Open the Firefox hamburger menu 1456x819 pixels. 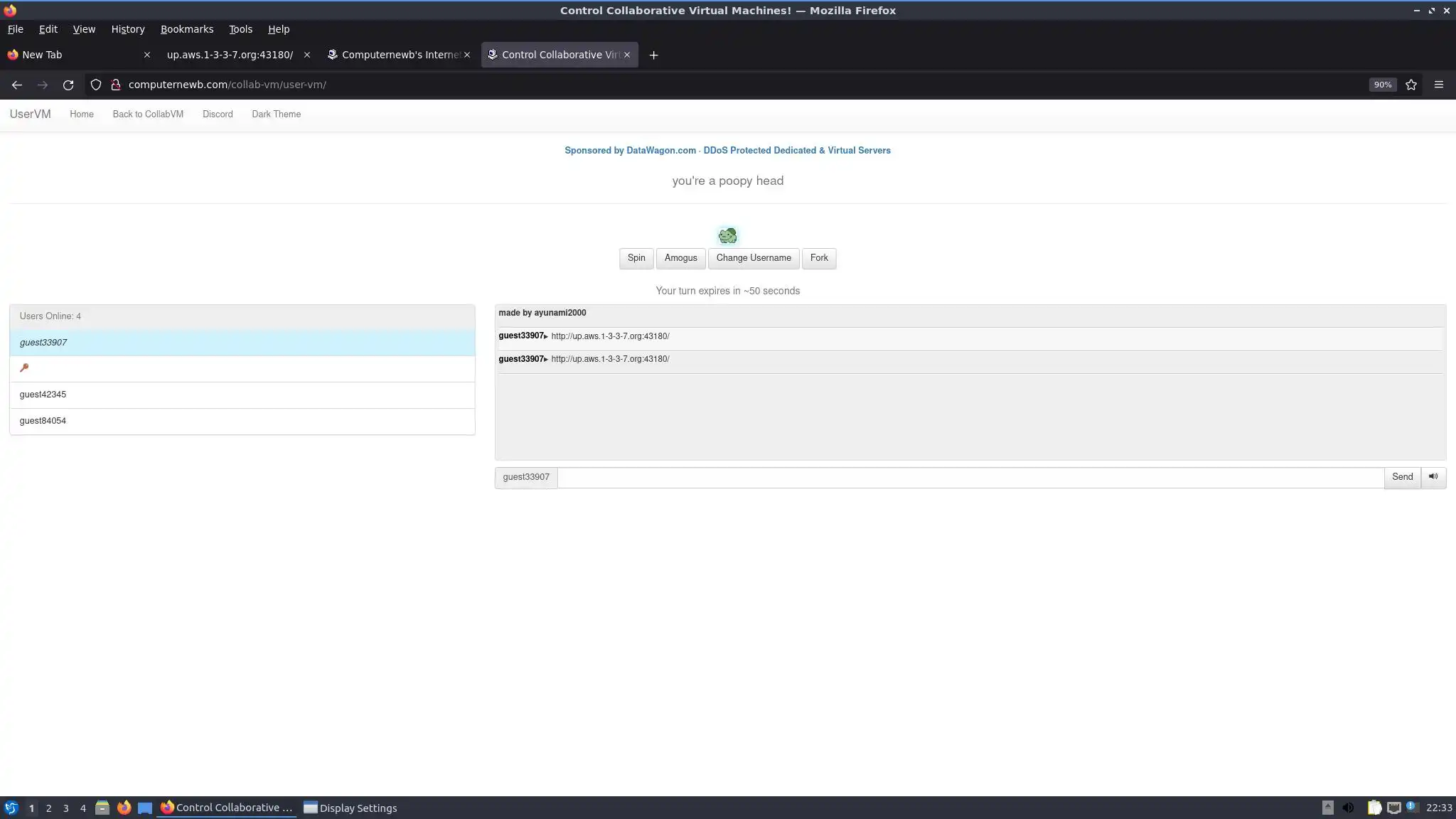(x=1439, y=85)
